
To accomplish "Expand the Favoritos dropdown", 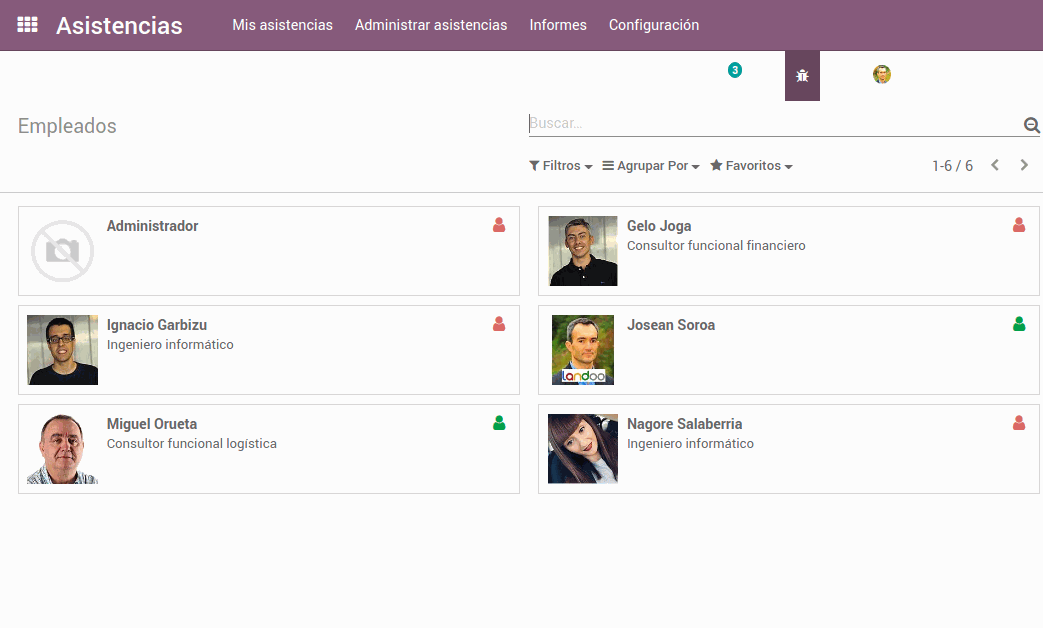I will click(752, 166).
